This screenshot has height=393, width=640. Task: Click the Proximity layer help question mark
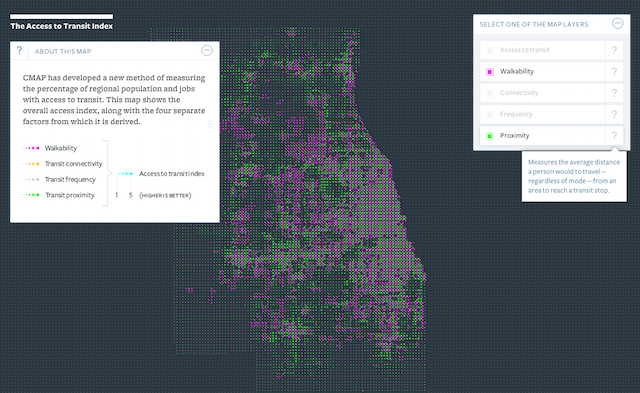[x=614, y=136]
